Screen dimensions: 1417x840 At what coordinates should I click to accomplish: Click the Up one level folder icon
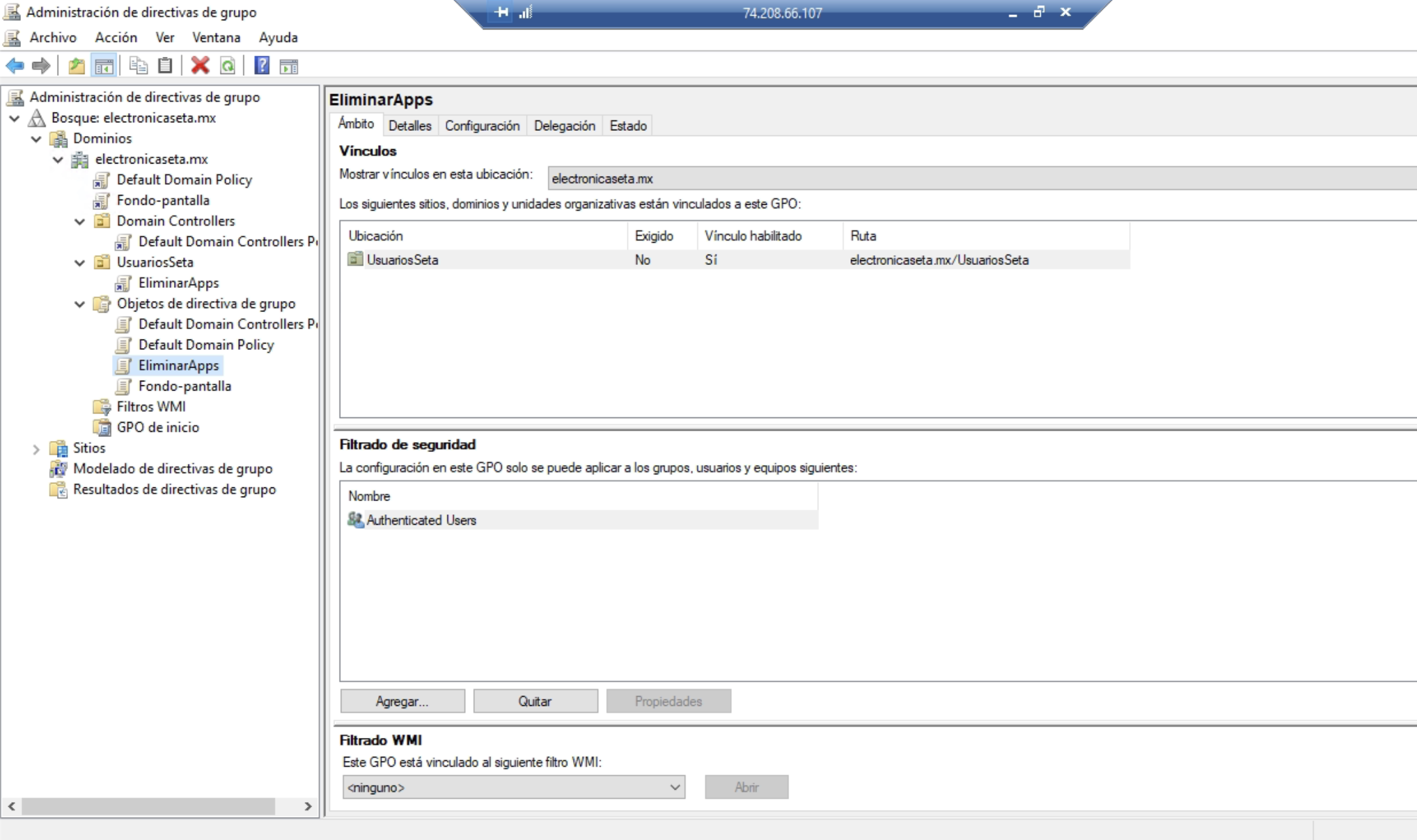[x=77, y=65]
